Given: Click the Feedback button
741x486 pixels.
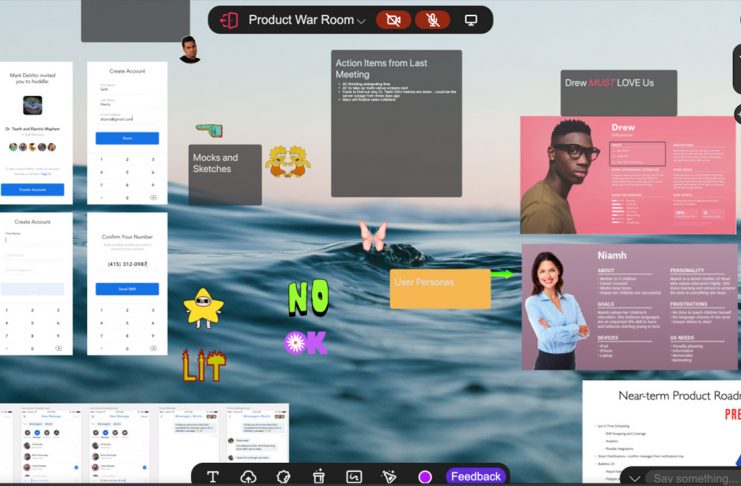Looking at the screenshot, I should 475,476.
